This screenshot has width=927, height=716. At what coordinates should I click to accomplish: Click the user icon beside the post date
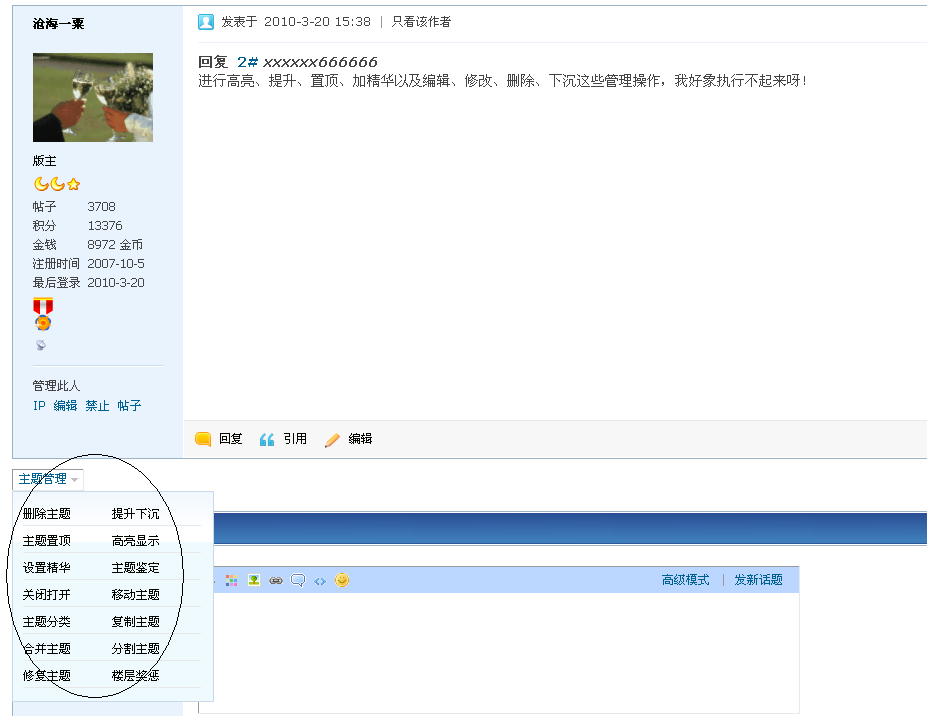click(x=206, y=21)
